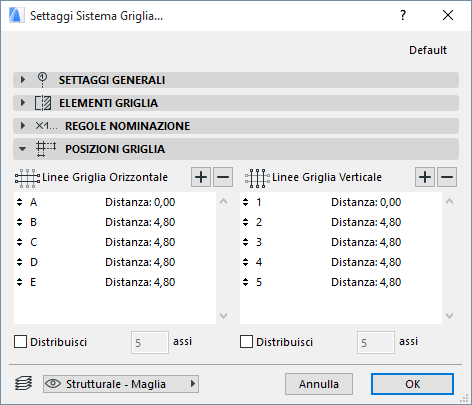Image resolution: width=472 pixels, height=405 pixels.
Task: Click the vertical assi number field
Action: click(x=376, y=342)
